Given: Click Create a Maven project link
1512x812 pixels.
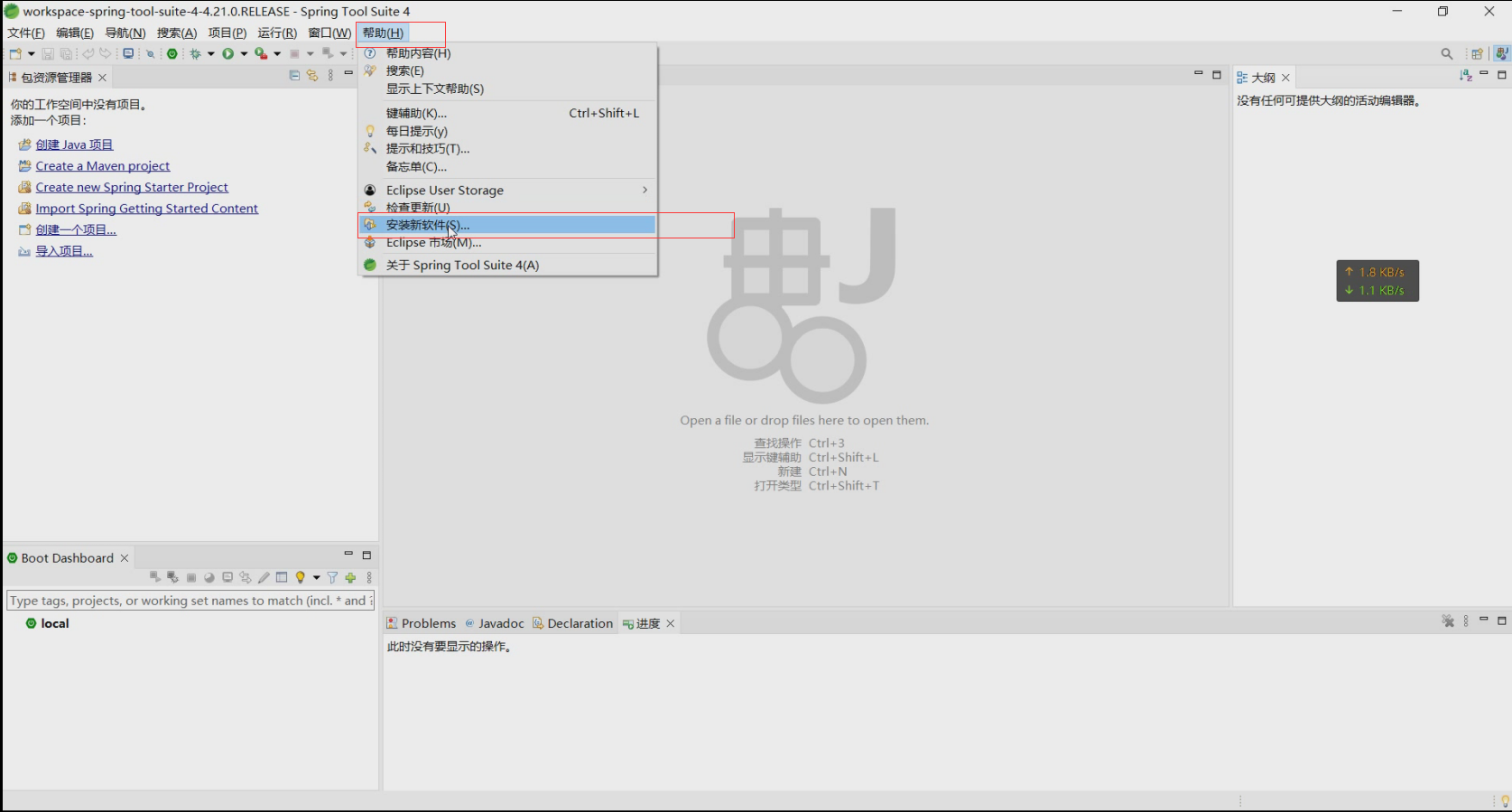Looking at the screenshot, I should pos(103,165).
